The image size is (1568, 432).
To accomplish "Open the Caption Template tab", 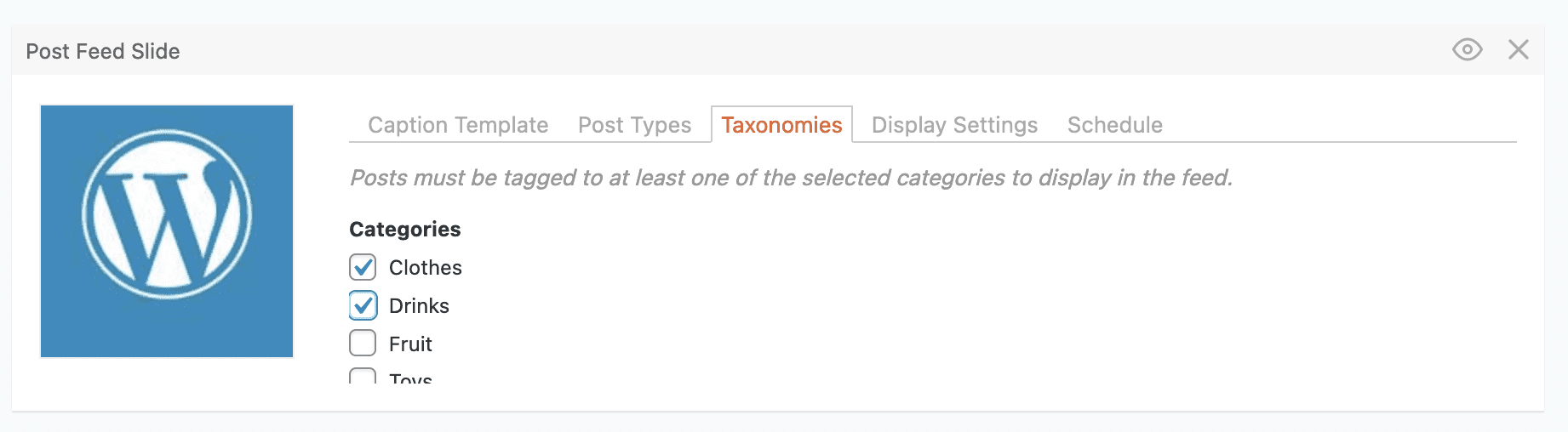I will coord(458,125).
